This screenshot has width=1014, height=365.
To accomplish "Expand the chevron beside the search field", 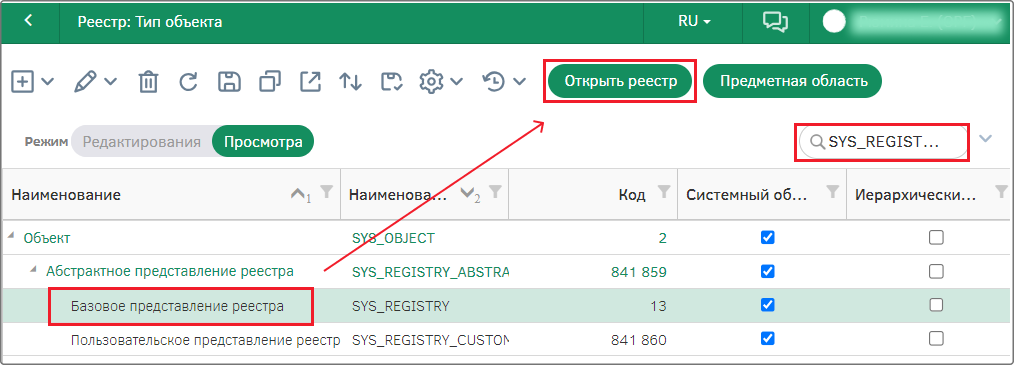I will coord(986,138).
